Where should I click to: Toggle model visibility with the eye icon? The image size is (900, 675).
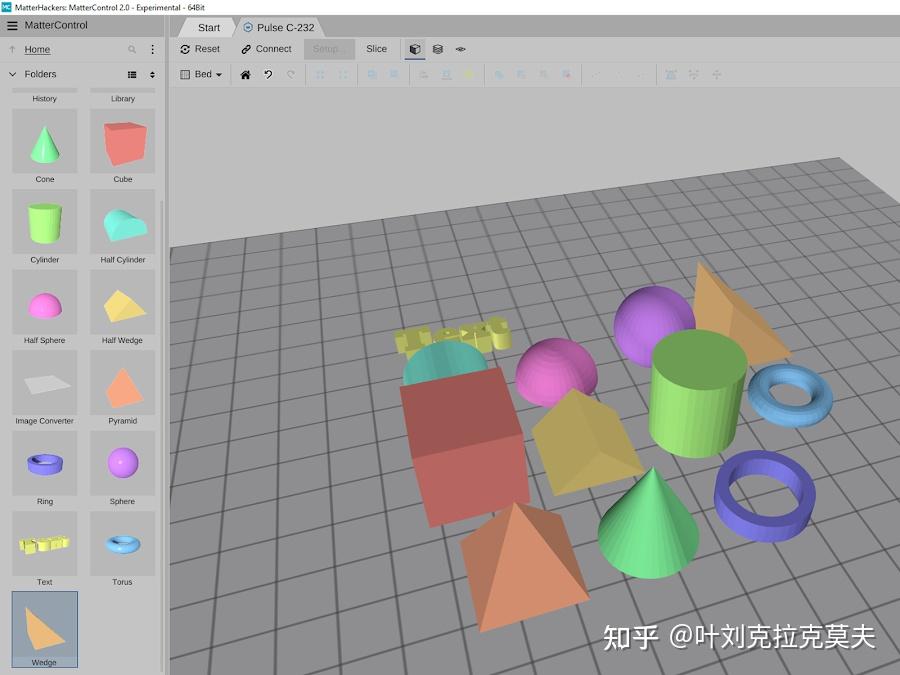[460, 48]
